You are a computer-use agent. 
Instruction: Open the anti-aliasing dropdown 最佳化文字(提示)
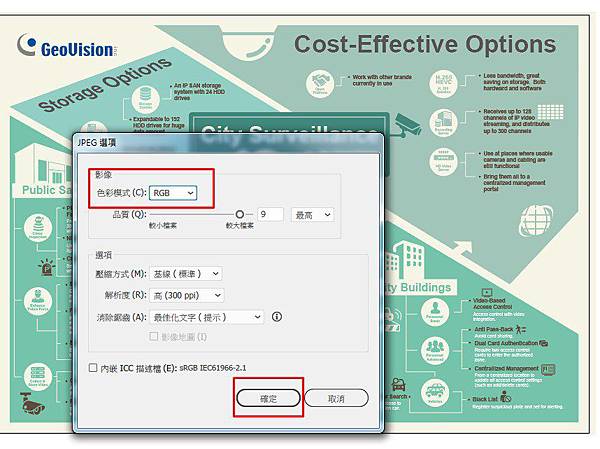pyautogui.click(x=206, y=317)
